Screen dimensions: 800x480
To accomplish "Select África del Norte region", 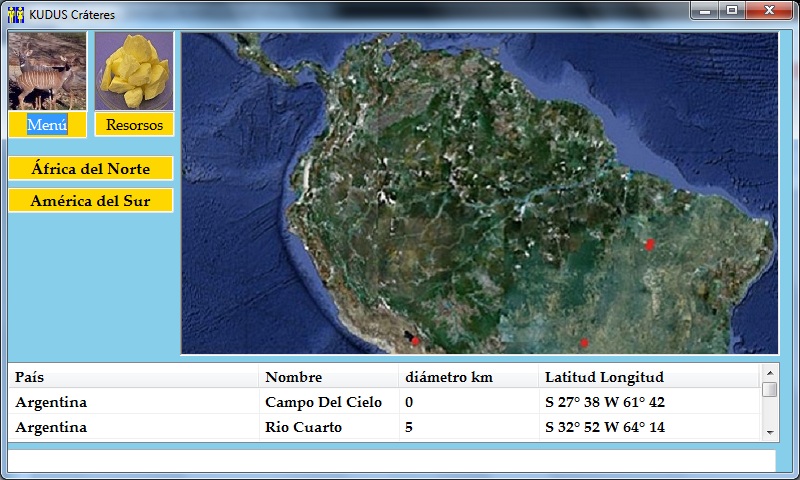I will tap(91, 169).
